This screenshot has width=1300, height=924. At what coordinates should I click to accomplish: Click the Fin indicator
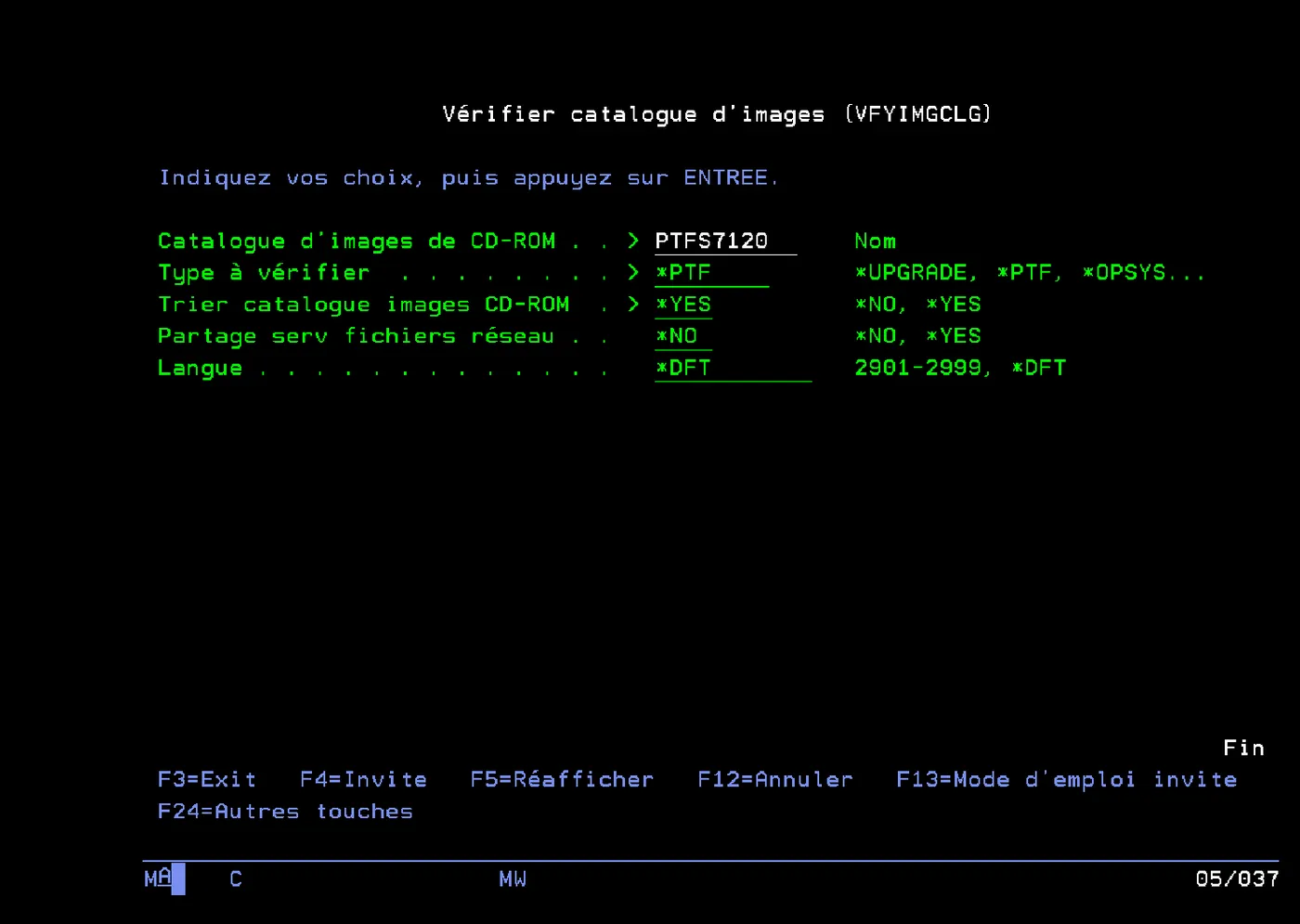[1243, 748]
